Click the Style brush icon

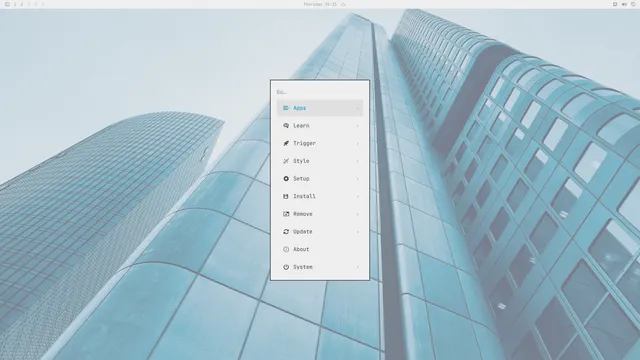coord(286,161)
